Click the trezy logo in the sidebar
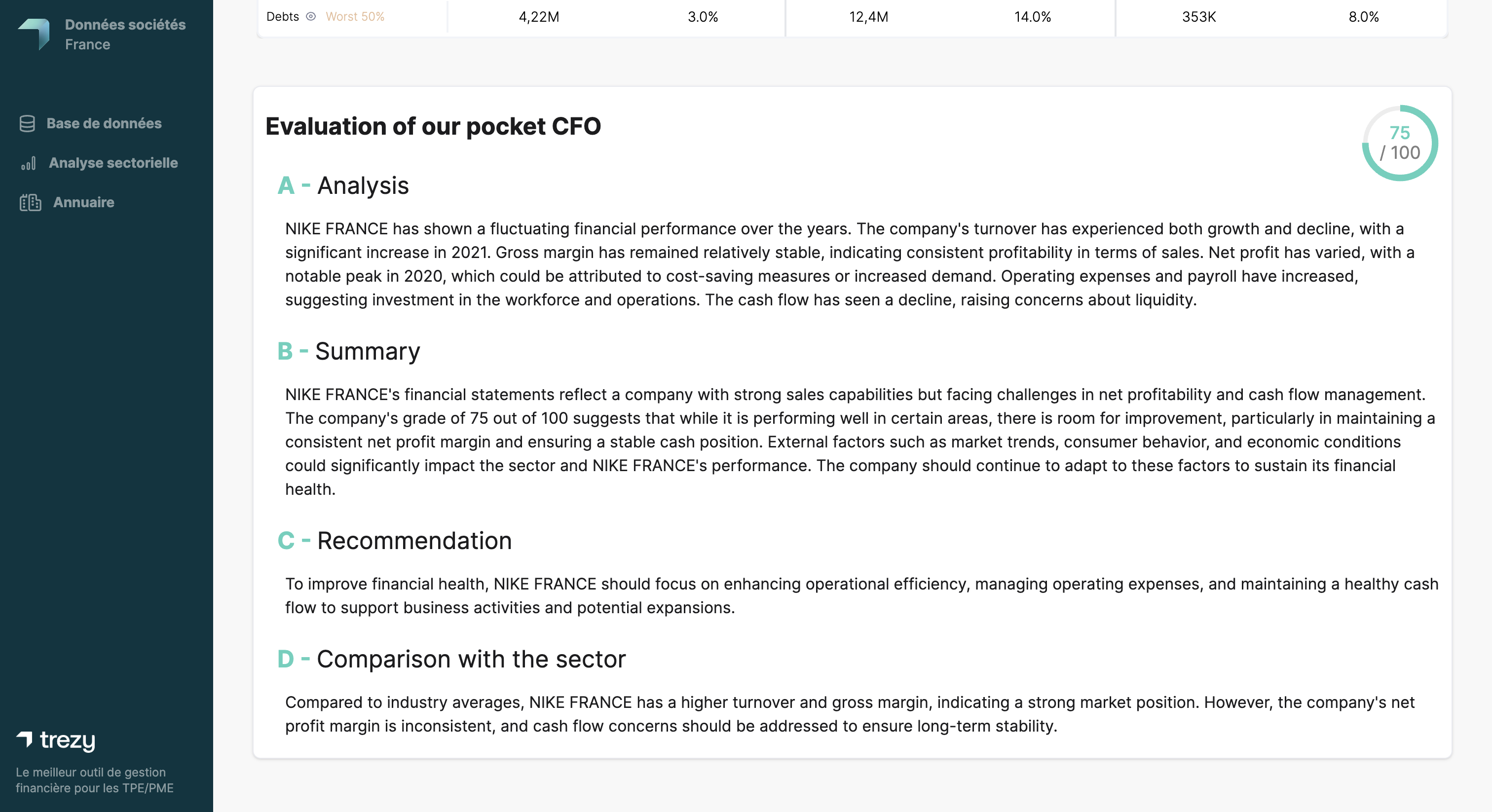 (56, 740)
